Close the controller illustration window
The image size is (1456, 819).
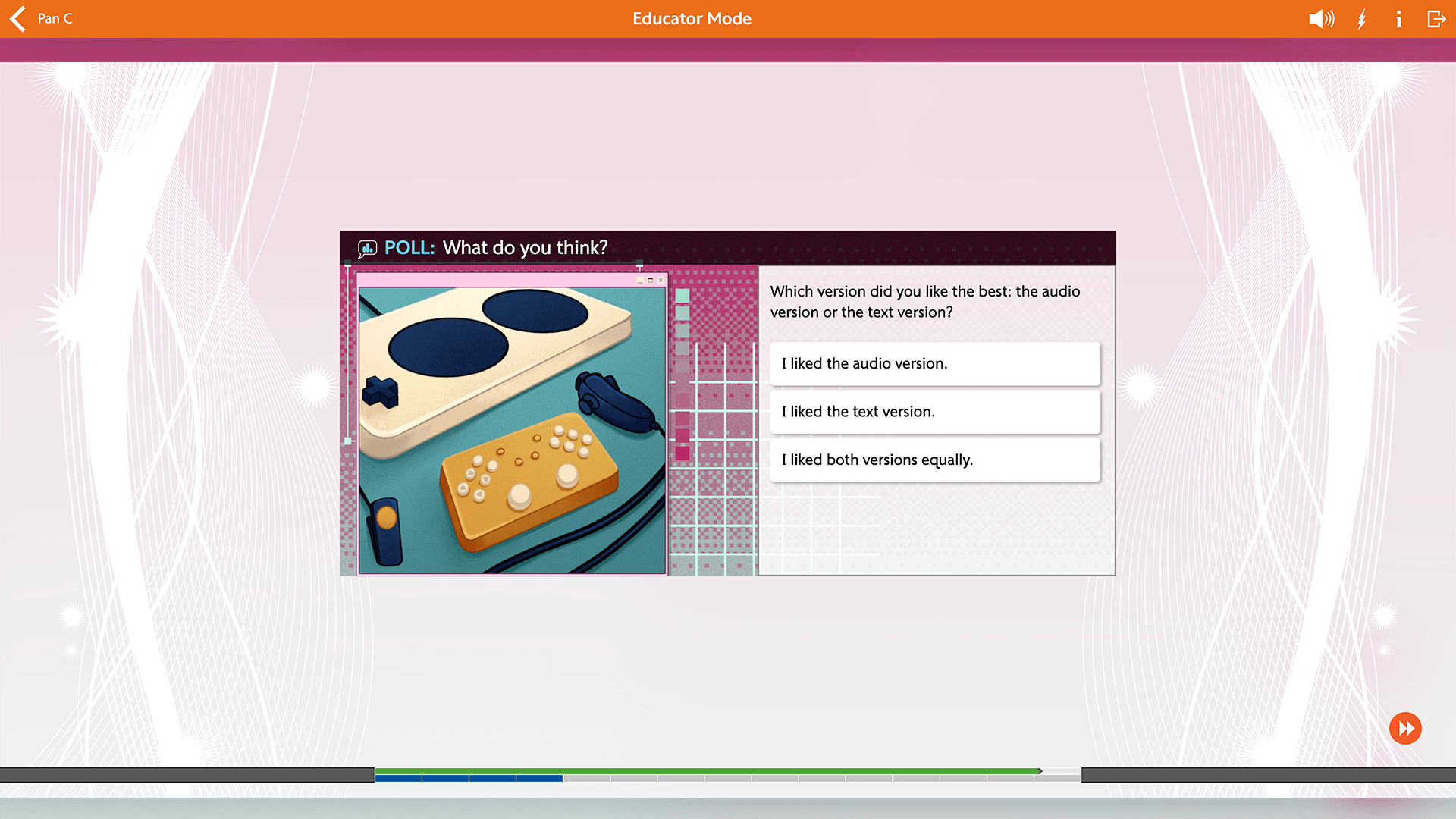point(661,280)
